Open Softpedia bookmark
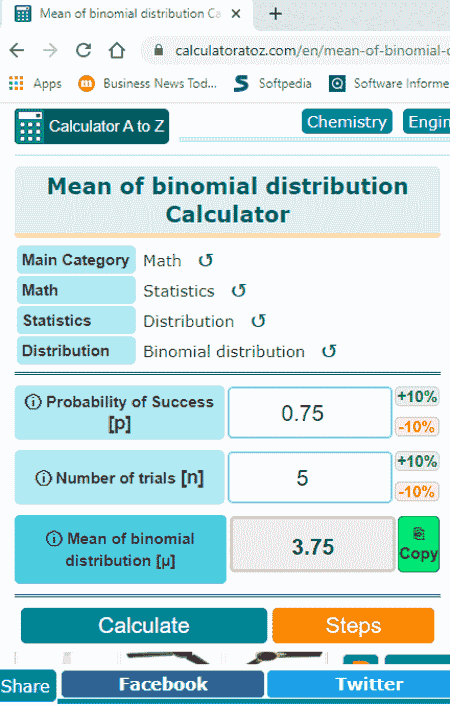Viewport: 450px width, 706px height. pos(273,83)
